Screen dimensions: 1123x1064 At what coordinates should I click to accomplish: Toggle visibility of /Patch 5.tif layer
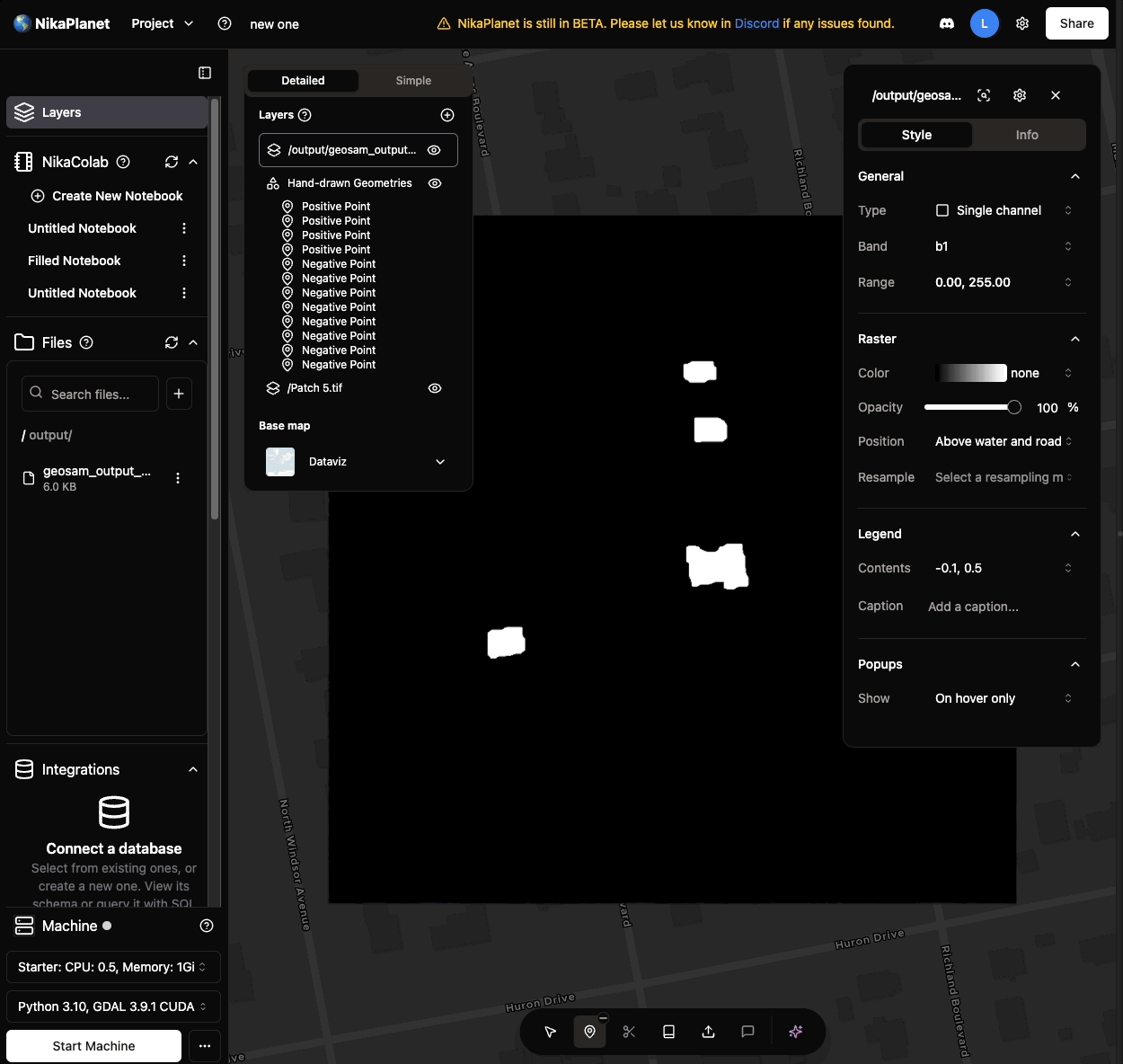435,388
